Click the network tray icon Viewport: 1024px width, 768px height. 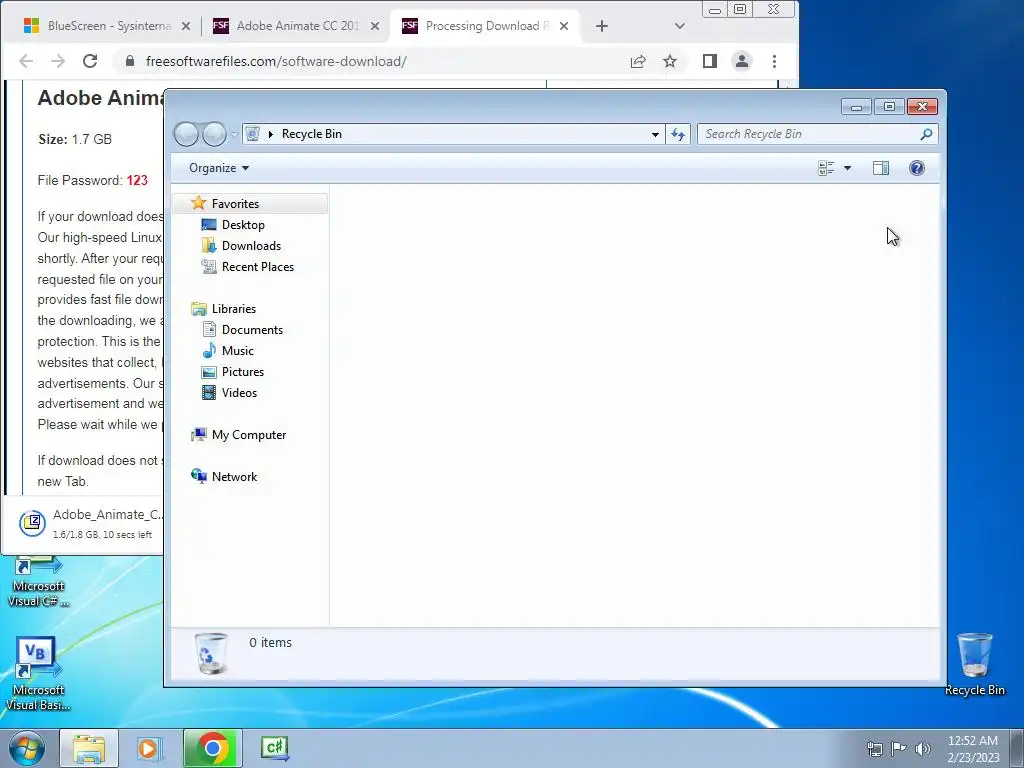click(x=874, y=749)
